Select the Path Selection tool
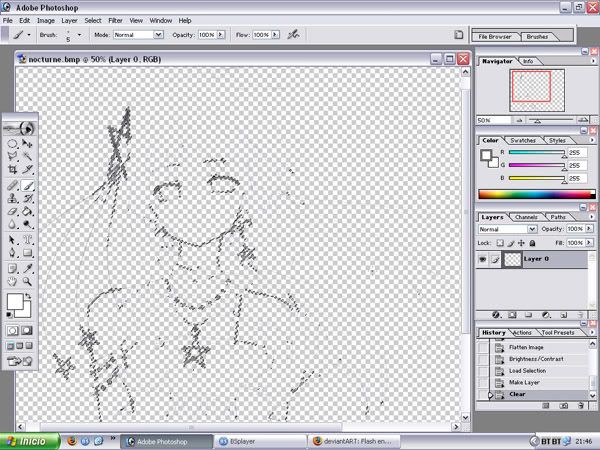The width and height of the screenshot is (600, 450). pos(12,240)
